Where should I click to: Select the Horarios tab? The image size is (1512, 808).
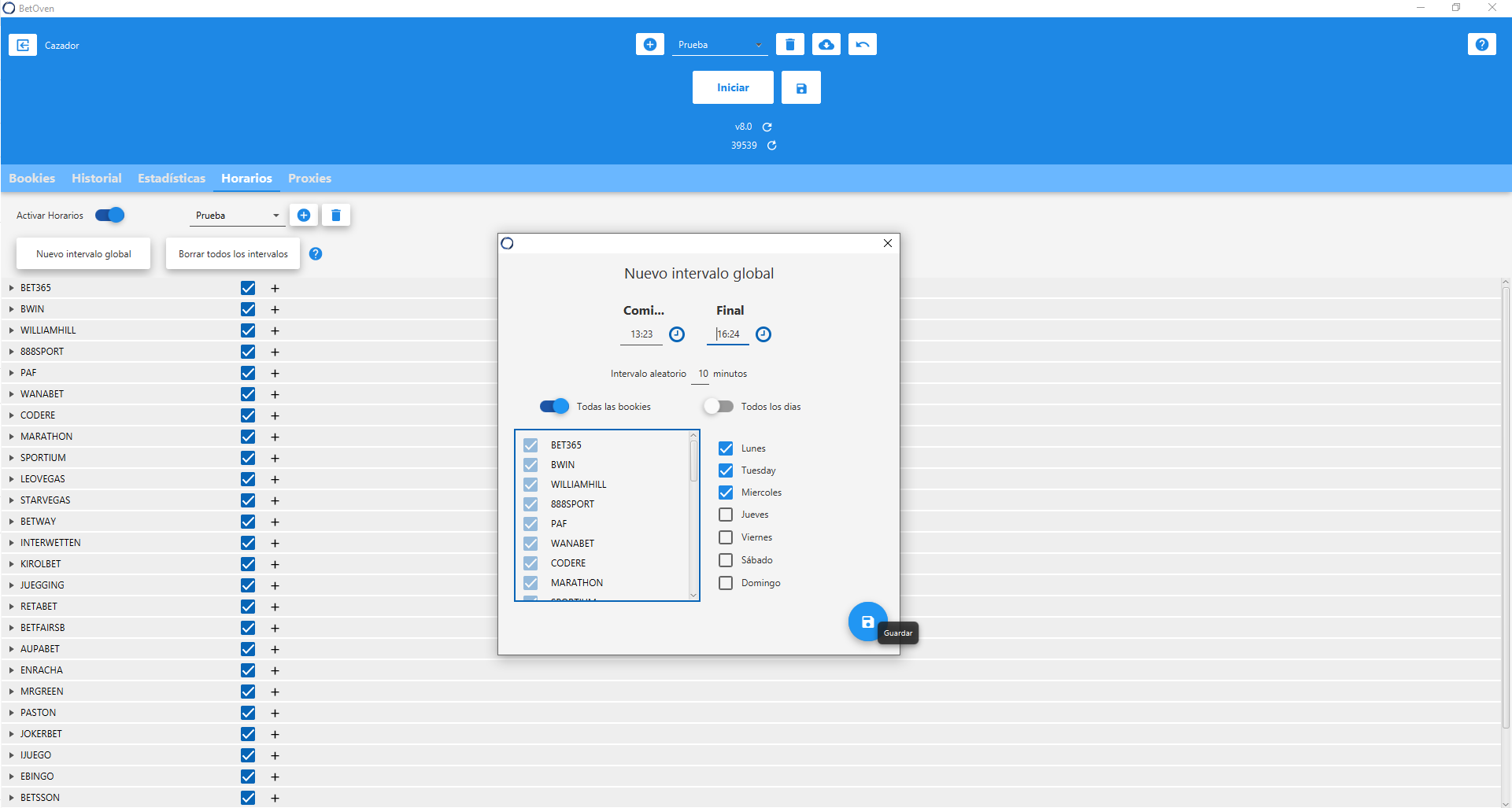coord(246,179)
